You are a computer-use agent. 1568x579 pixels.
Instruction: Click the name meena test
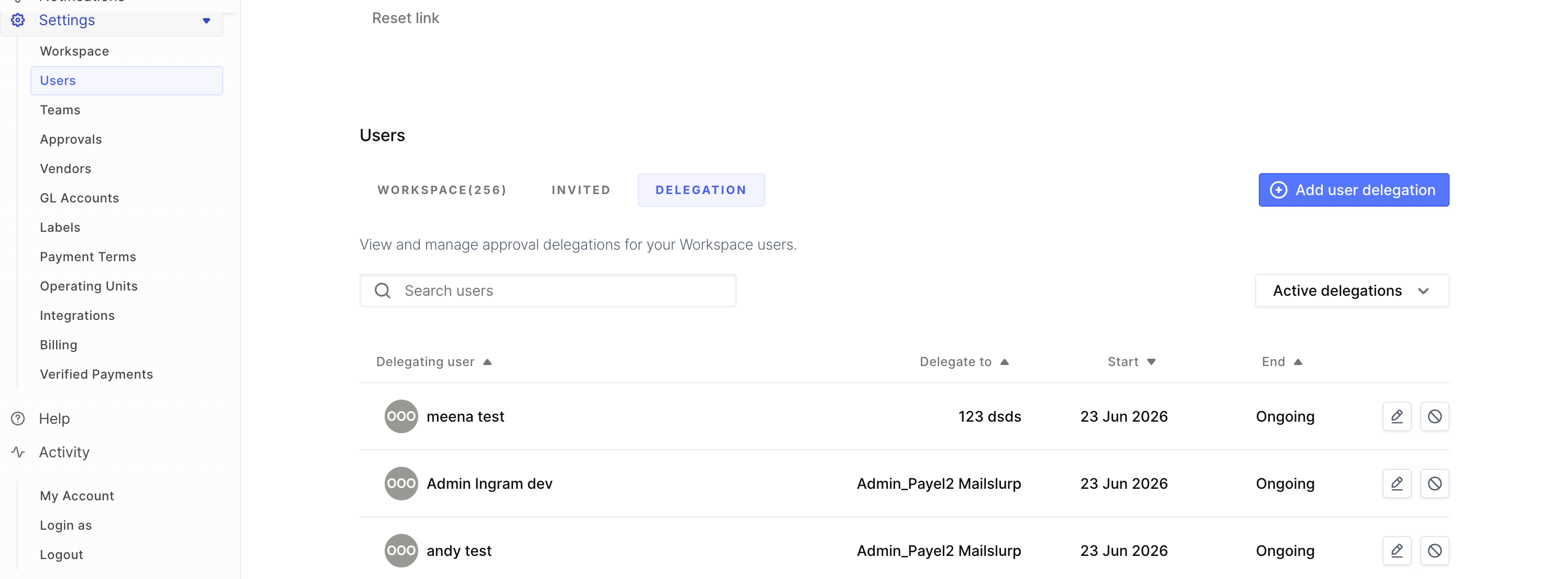465,417
